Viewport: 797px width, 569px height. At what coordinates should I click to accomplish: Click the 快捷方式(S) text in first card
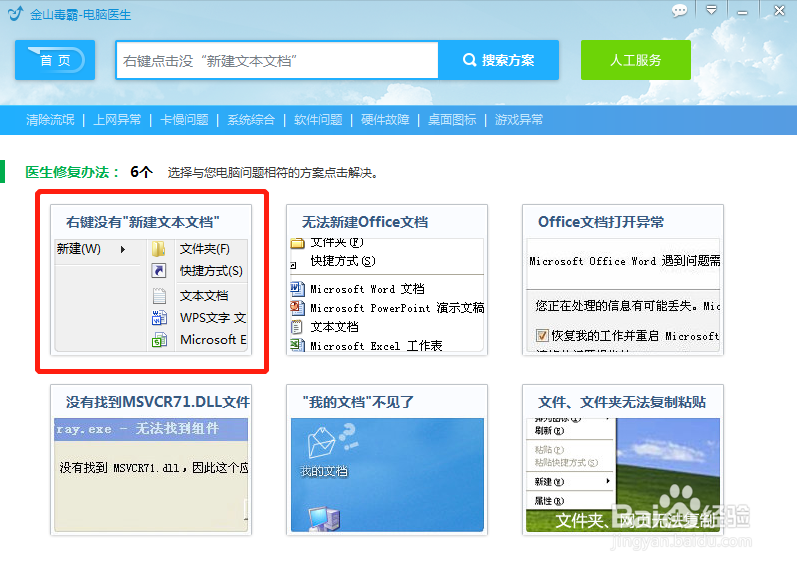click(x=211, y=271)
